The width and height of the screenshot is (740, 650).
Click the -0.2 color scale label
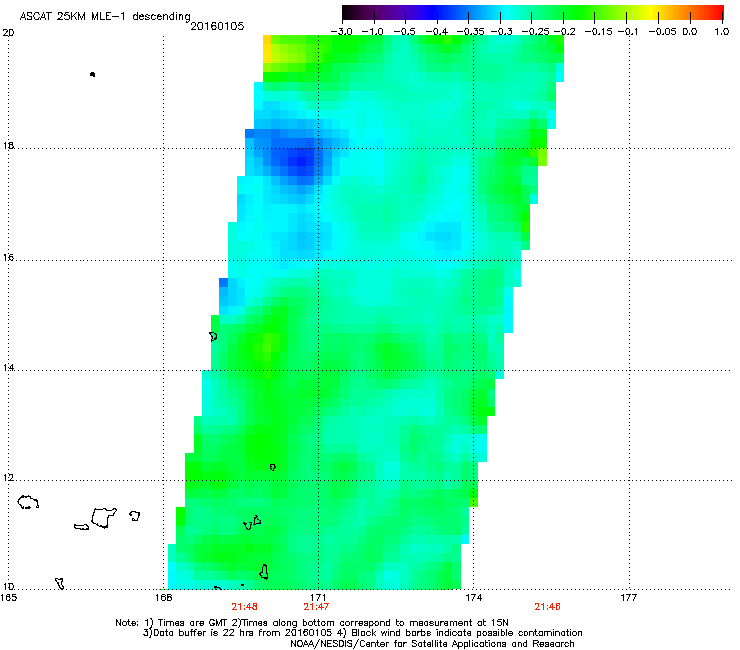[x=564, y=32]
